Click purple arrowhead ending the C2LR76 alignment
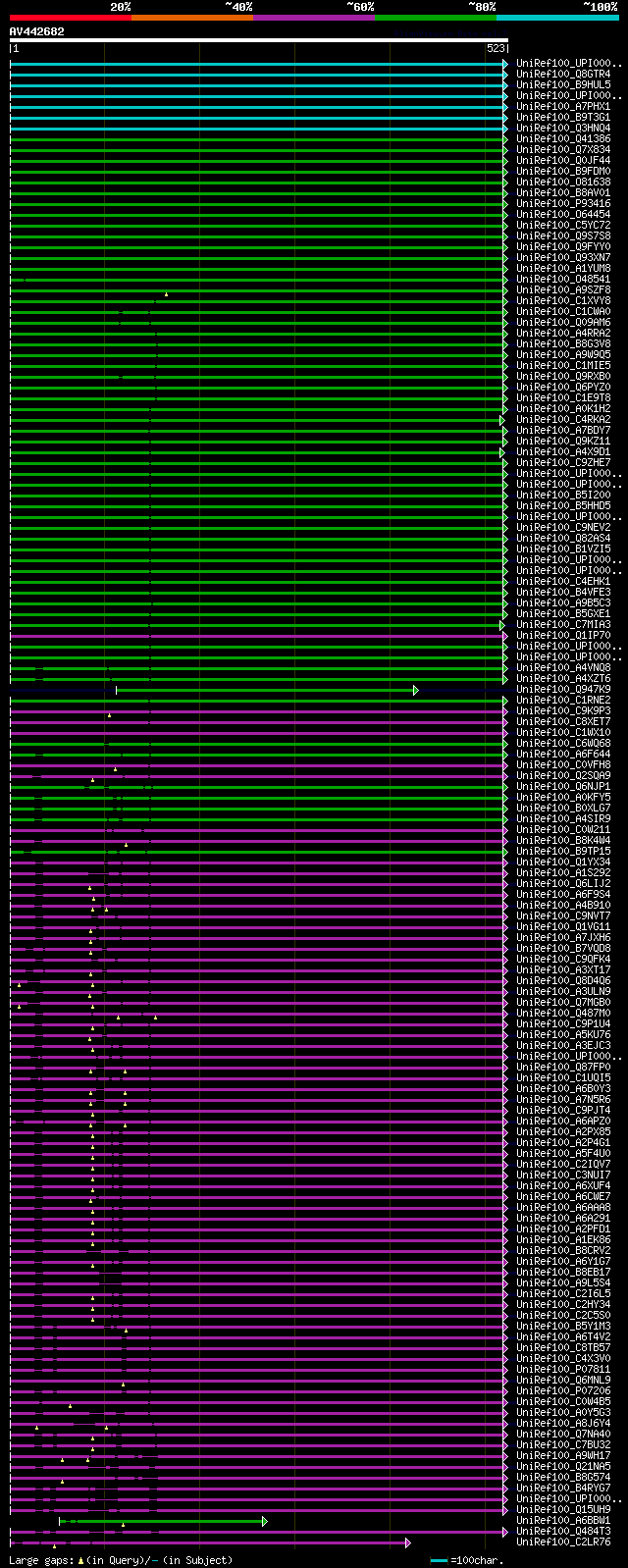 tap(407, 1542)
